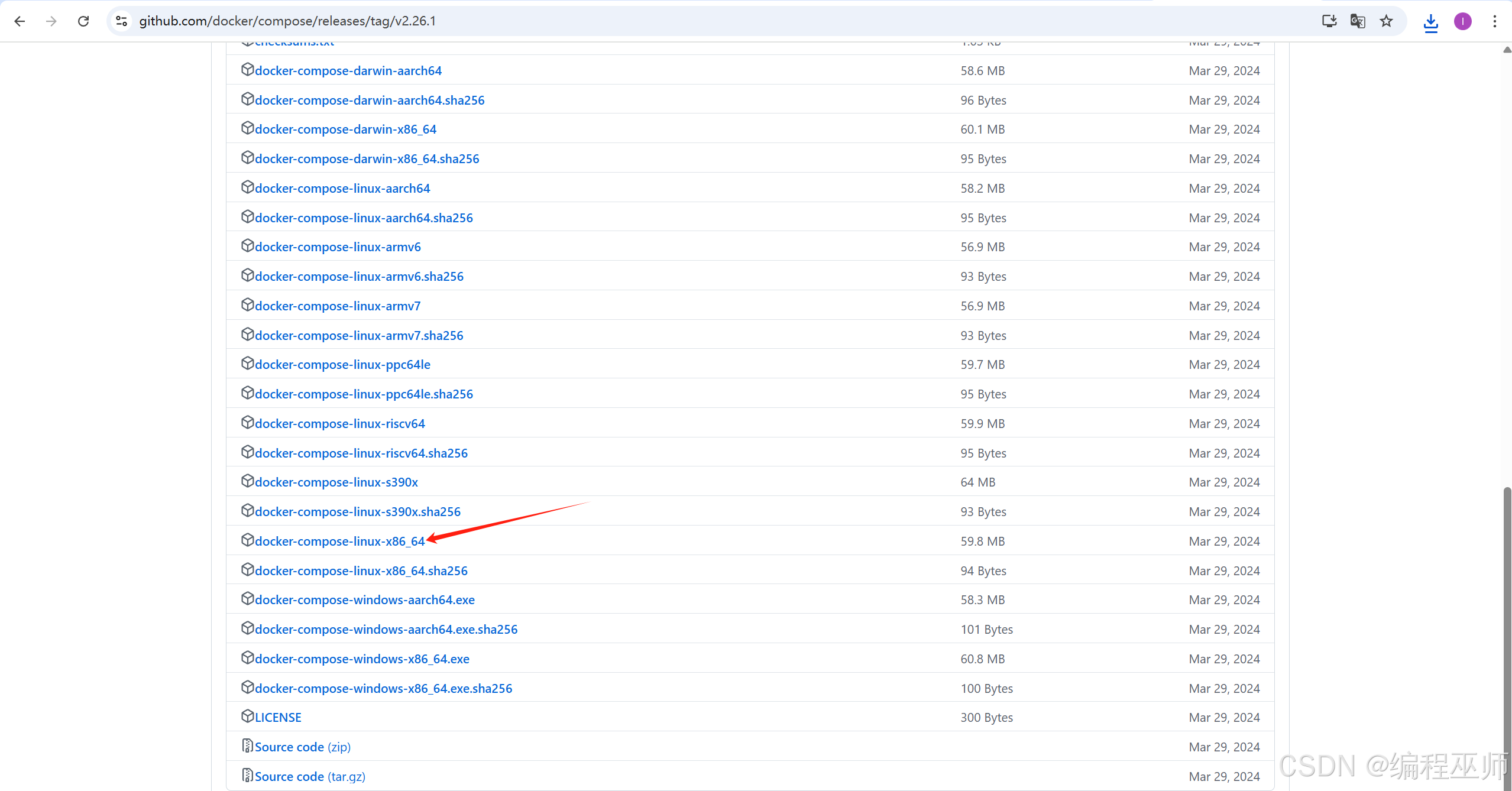Open docker-compose-windows-aarch64.exe.sha256
The height and width of the screenshot is (791, 1512).
coord(386,630)
